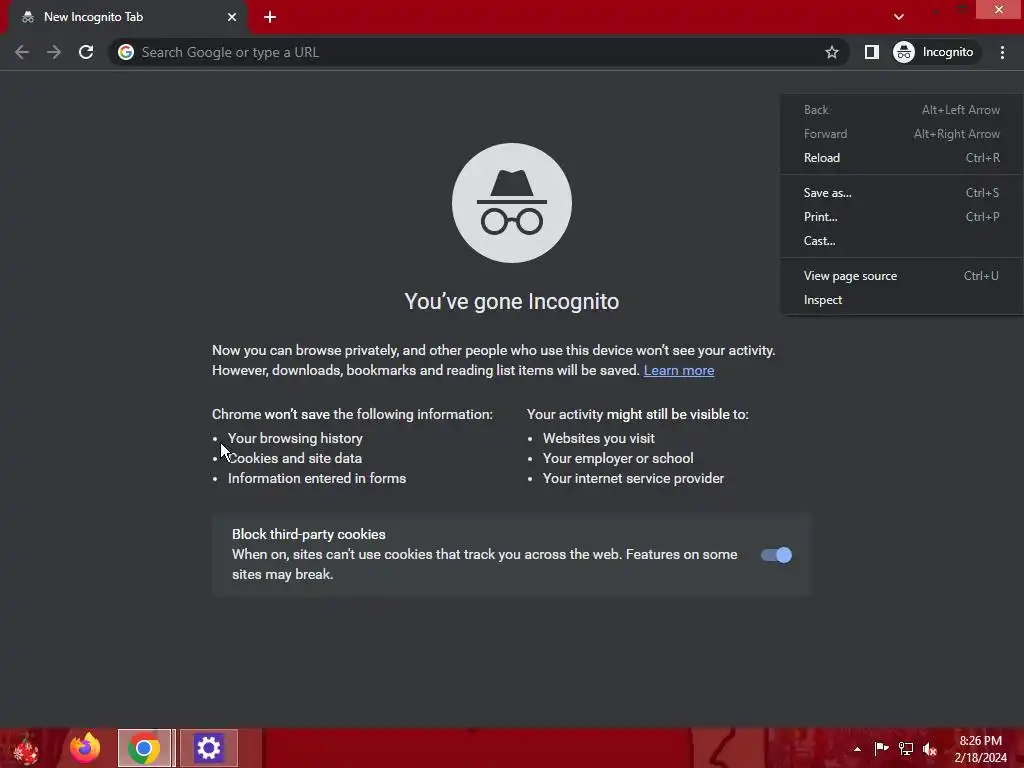Screen dimensions: 1024x768
Task: Click "Information entered in forms" list item
Action: tap(317, 479)
